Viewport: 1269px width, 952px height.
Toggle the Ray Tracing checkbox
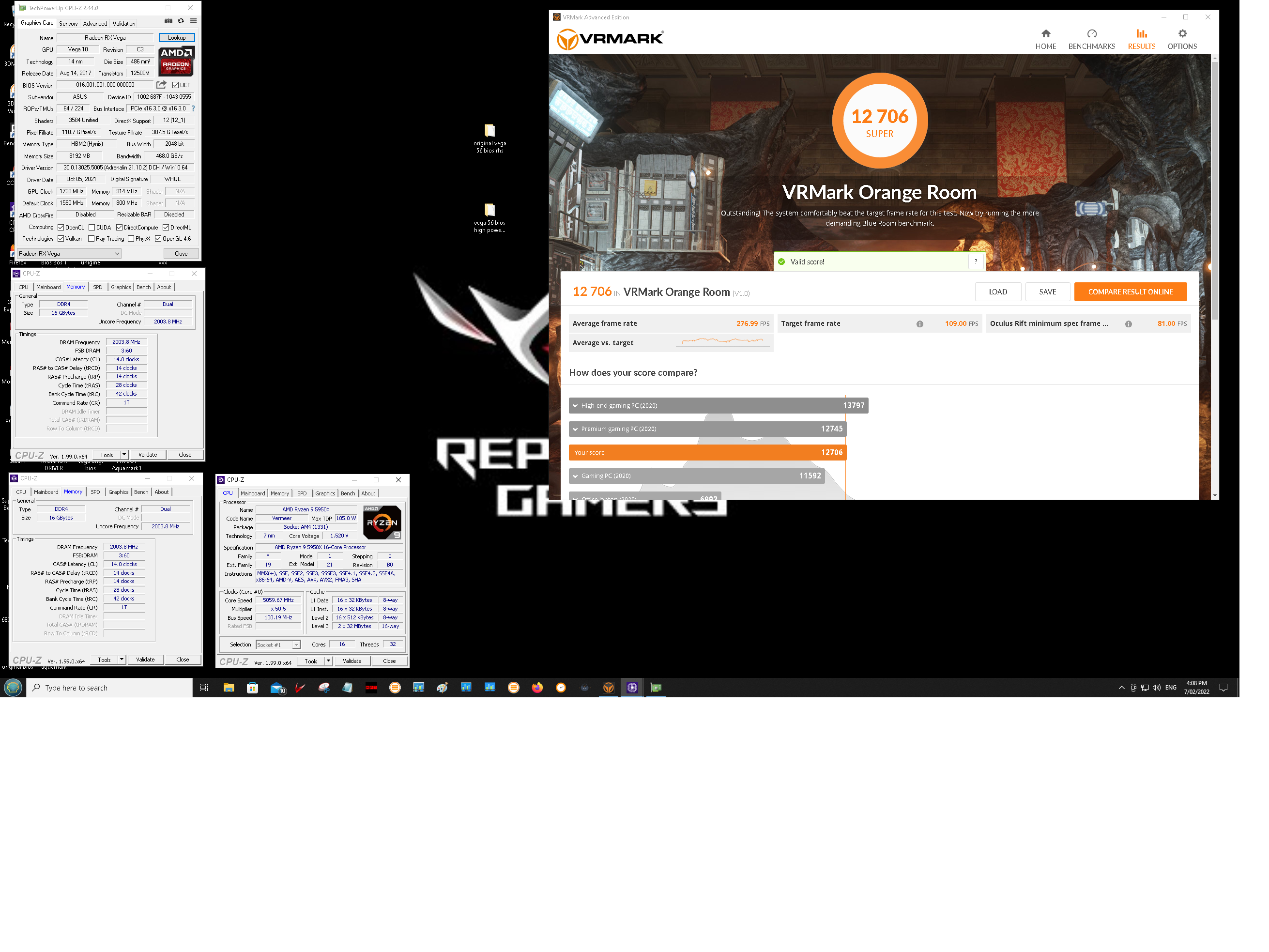(91, 239)
